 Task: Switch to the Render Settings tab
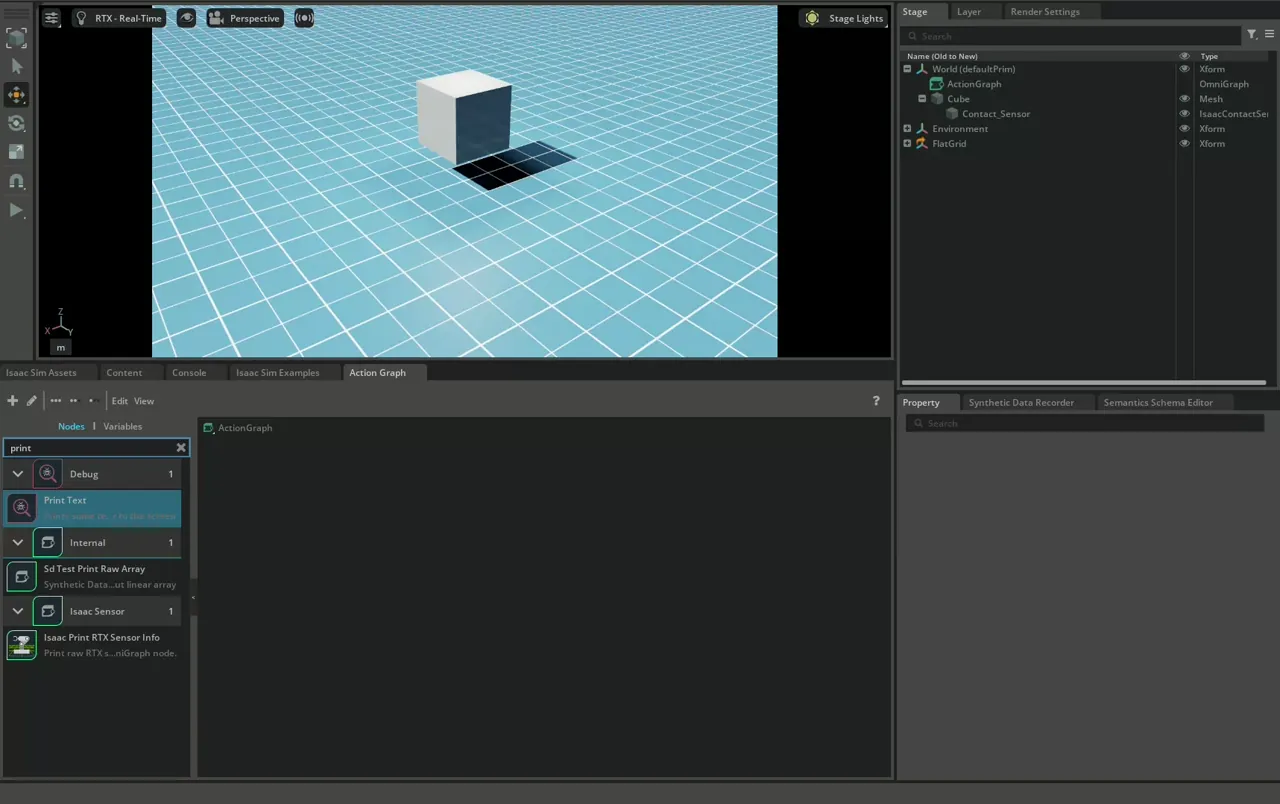point(1044,12)
